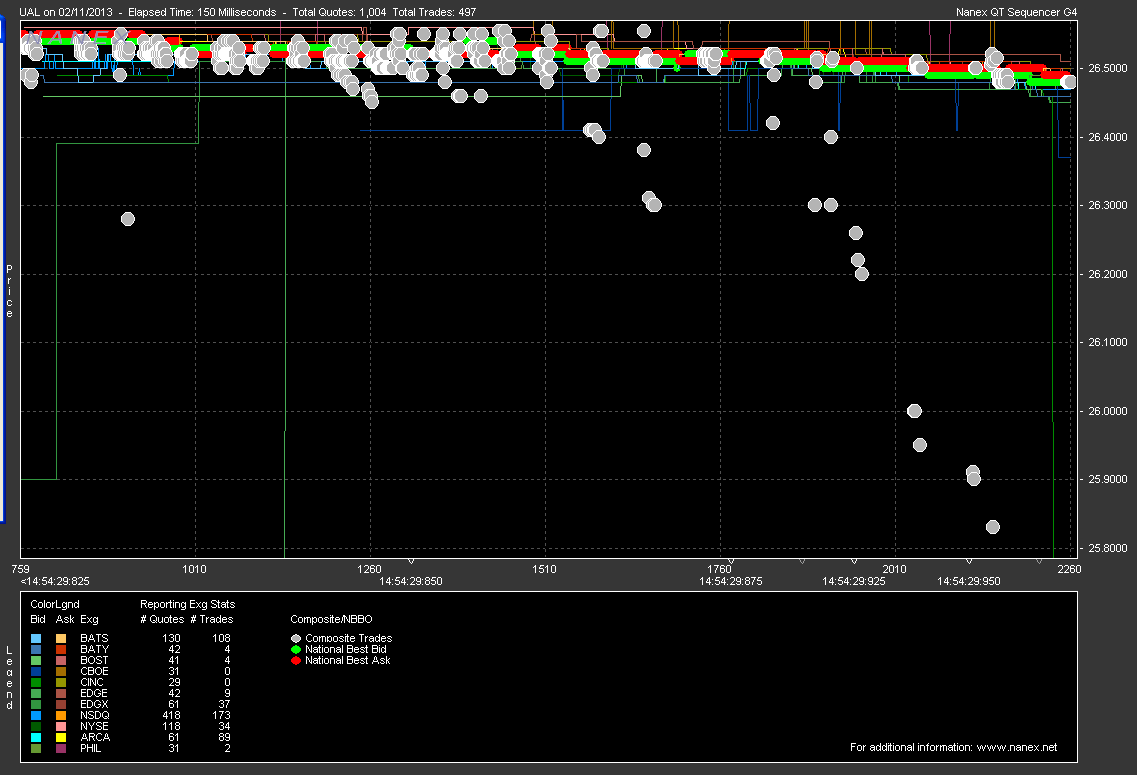Click the 25.8000 price axis label
Screen dimensions: 1137x775
1108,548
